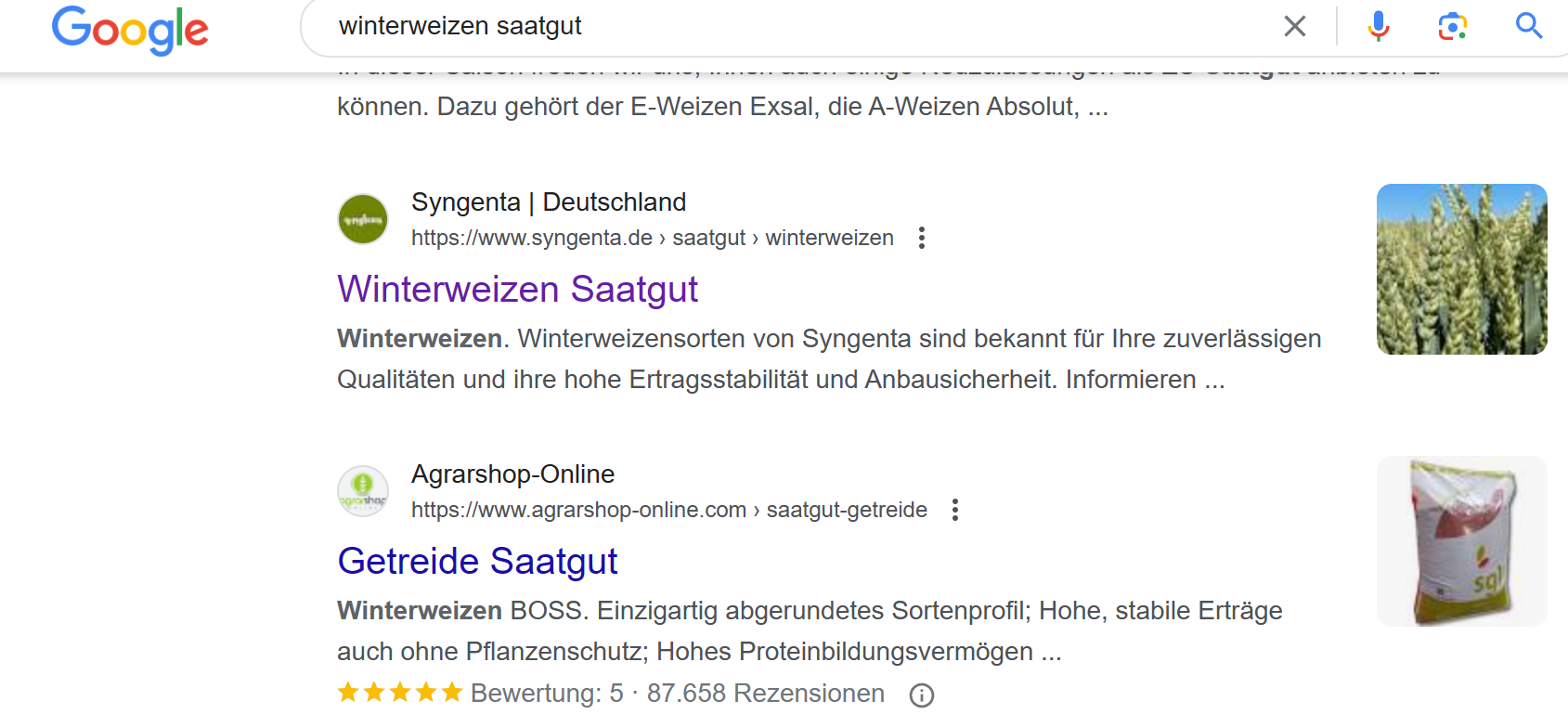Viewport: 1568px width, 727px height.
Task: Click the syngenta.de breadcrumb URL
Action: [x=652, y=239]
